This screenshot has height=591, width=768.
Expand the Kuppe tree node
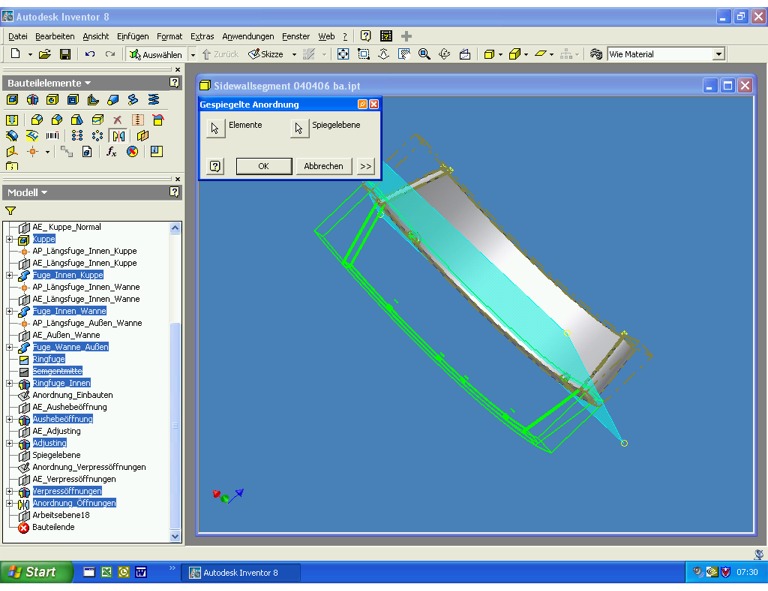(10, 239)
